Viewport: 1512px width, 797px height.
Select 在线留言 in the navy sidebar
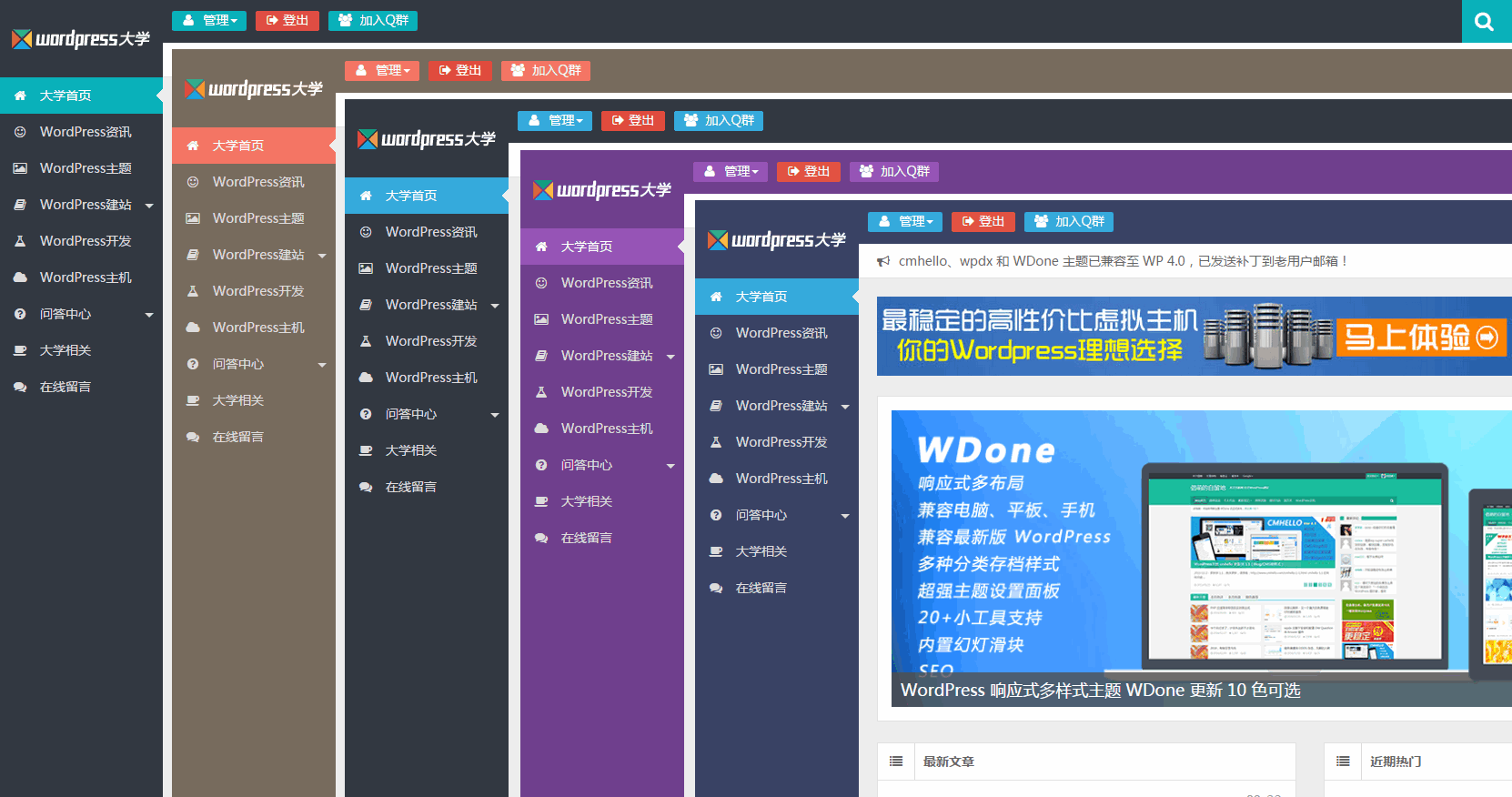(777, 588)
